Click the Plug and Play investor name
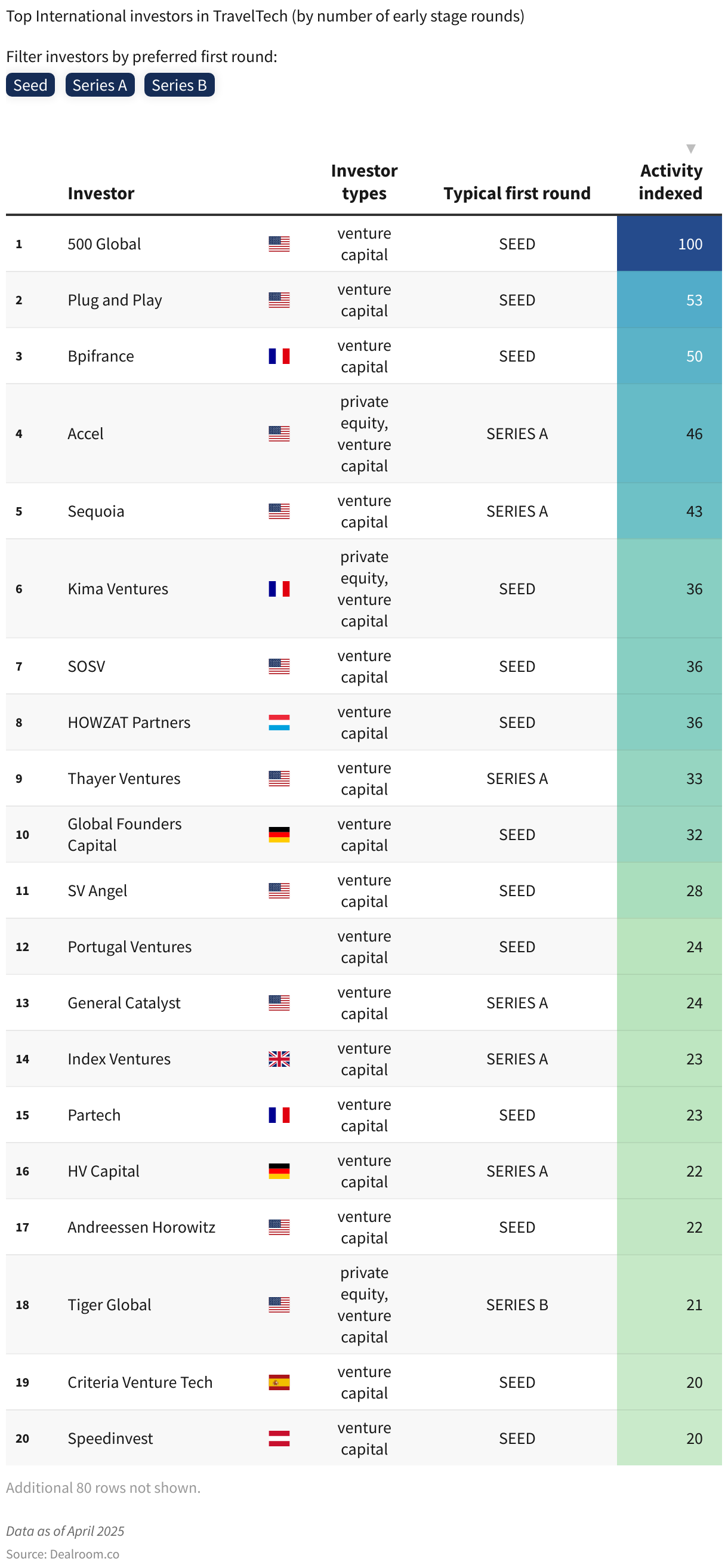Image resolution: width=728 pixels, height=1568 pixels. [115, 300]
